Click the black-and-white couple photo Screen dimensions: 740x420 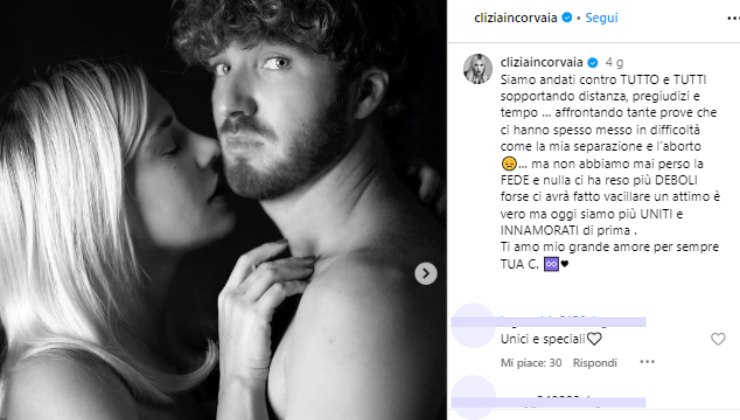point(223,210)
